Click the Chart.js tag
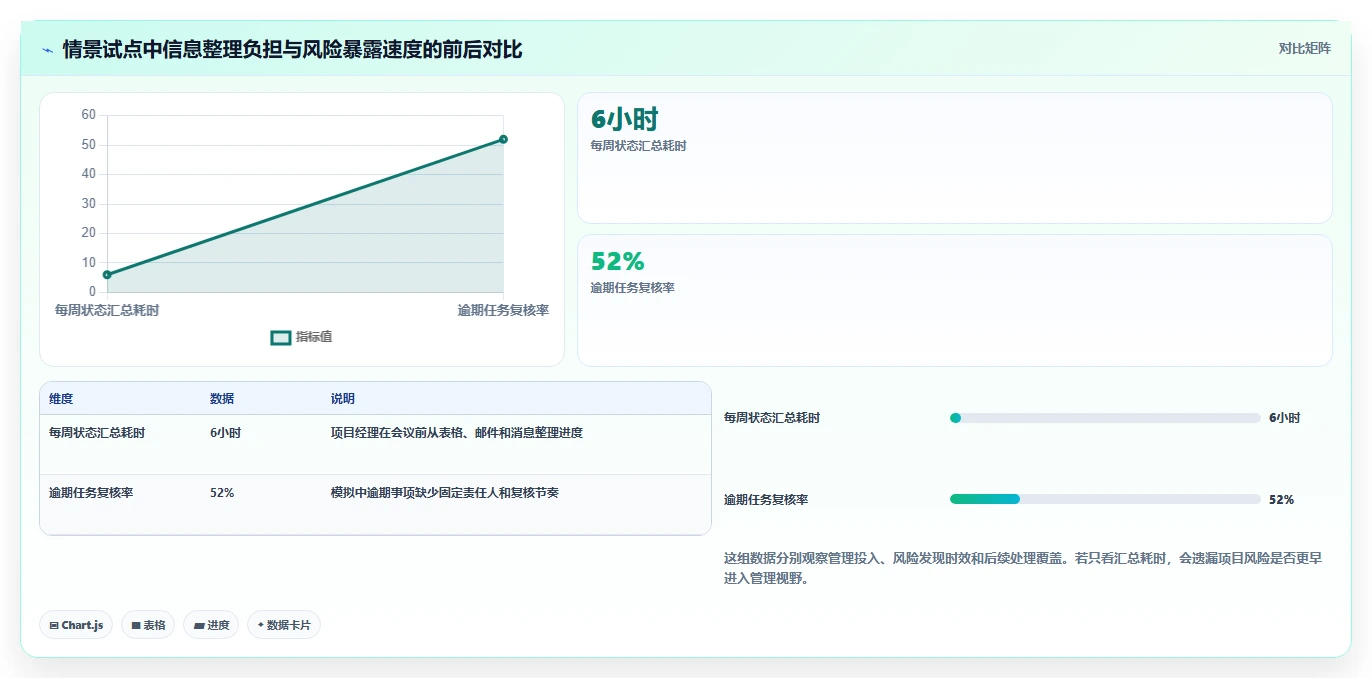1372x678 pixels. tap(76, 625)
